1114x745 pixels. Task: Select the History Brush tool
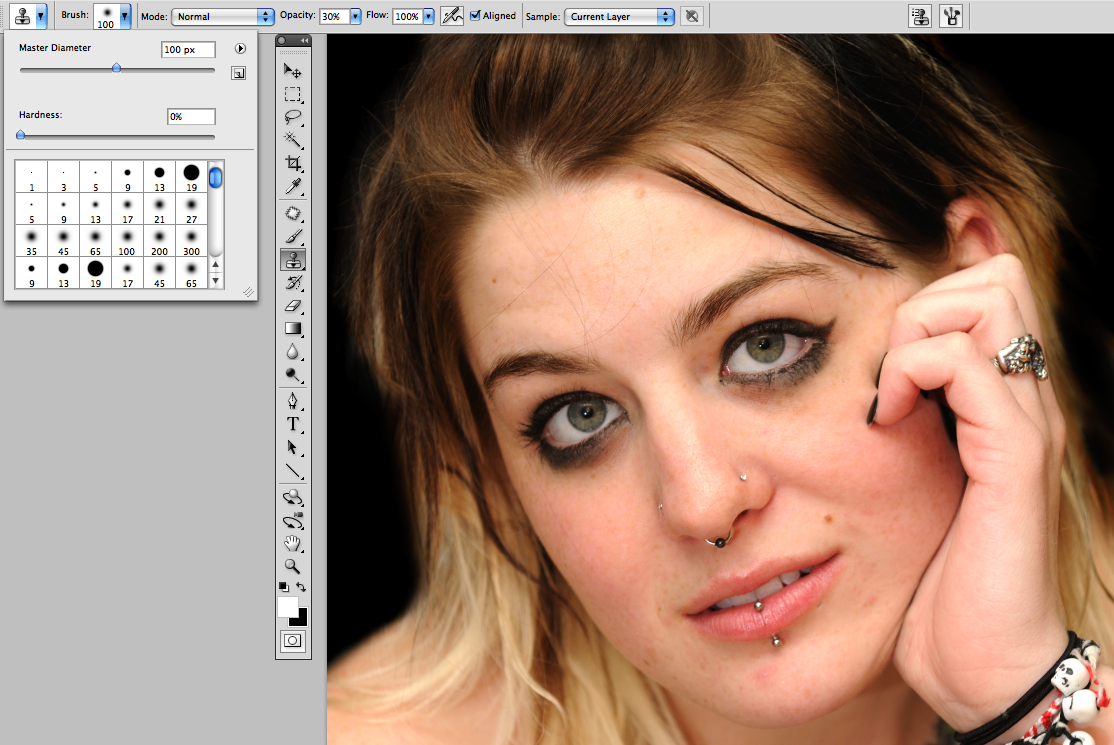coord(293,283)
